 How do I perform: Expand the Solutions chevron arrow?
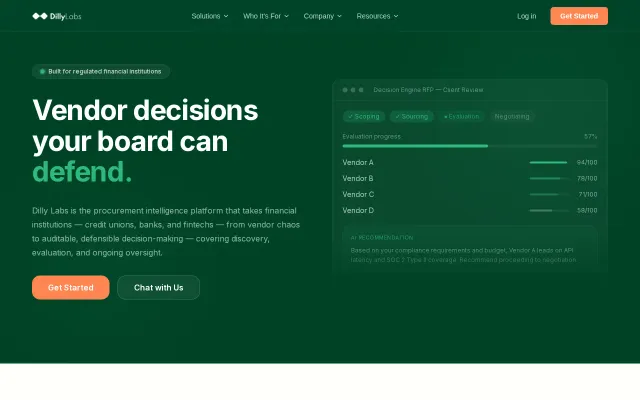pyautogui.click(x=226, y=16)
